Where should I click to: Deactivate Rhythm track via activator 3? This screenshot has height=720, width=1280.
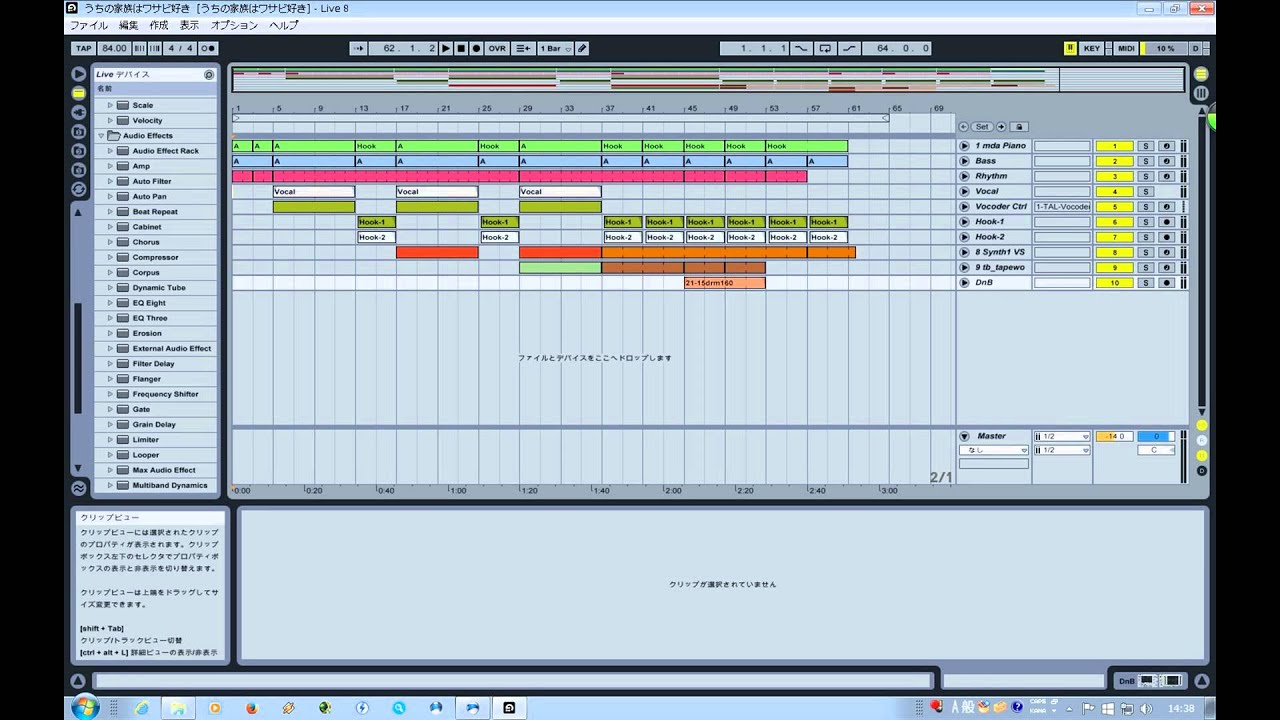coord(1114,176)
